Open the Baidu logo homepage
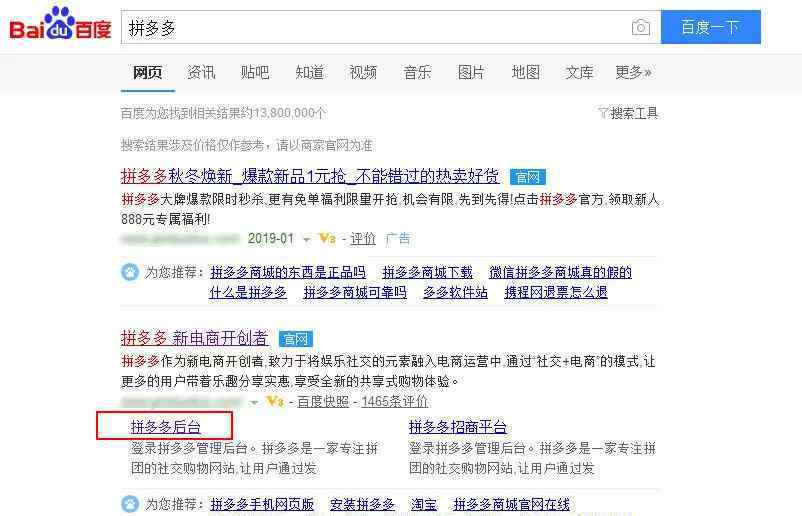This screenshot has width=802, height=516. (x=60, y=24)
